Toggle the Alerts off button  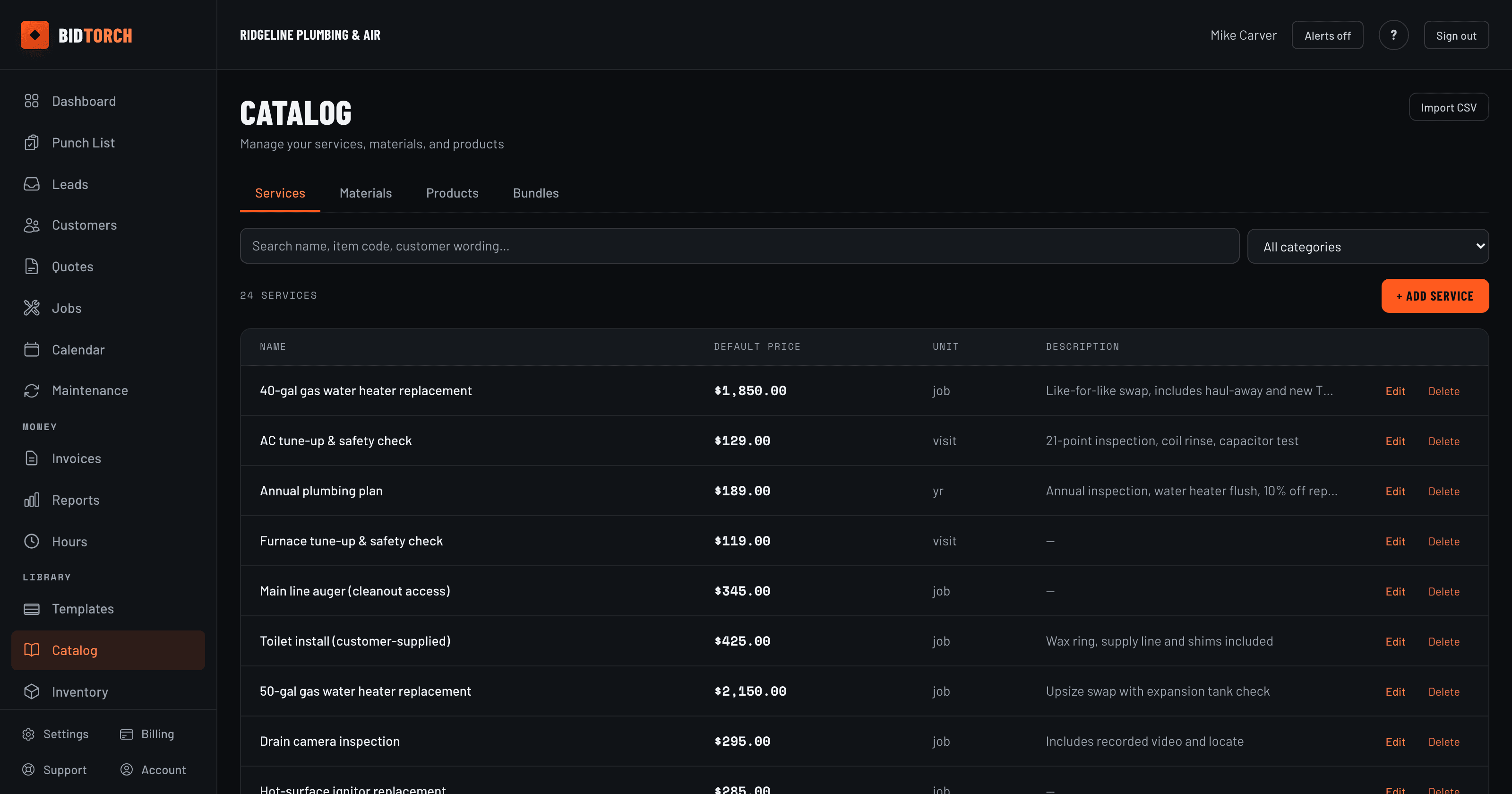click(1327, 35)
